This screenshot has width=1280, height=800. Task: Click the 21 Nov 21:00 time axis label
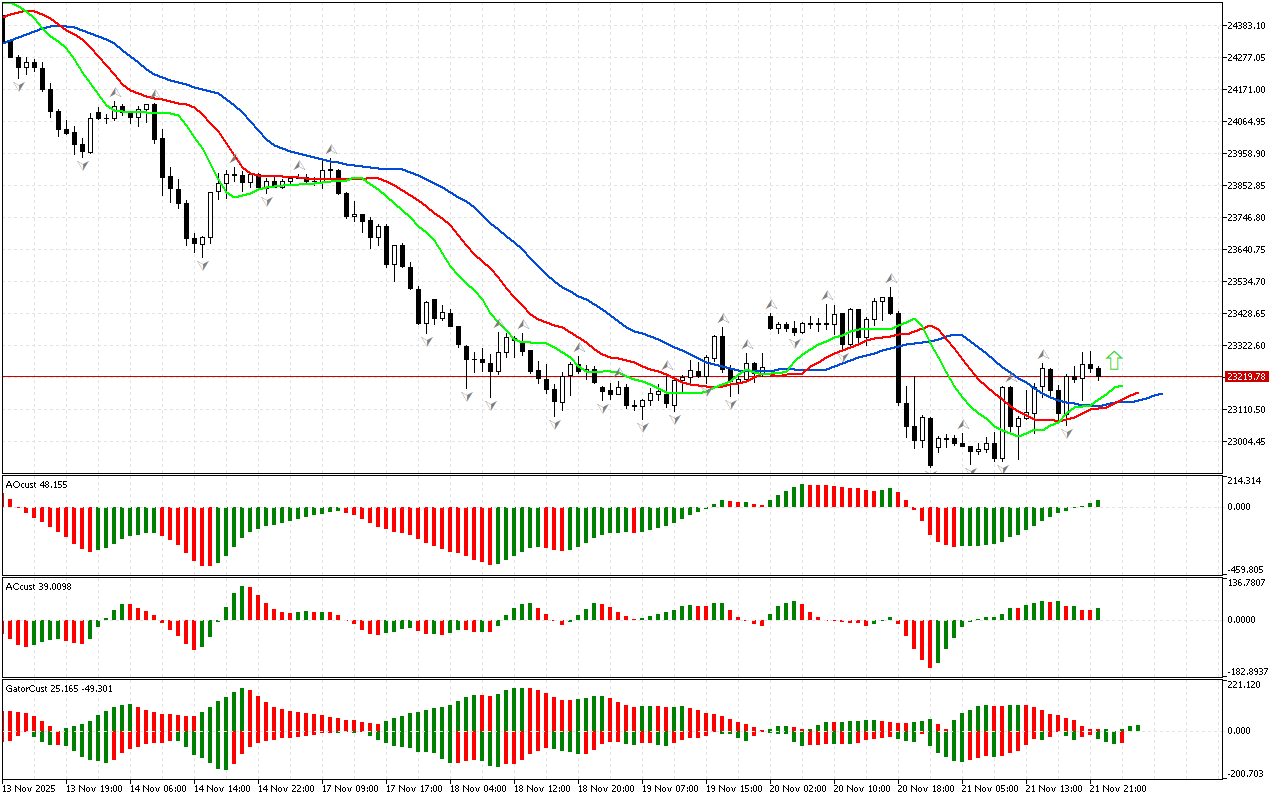(x=1117, y=788)
